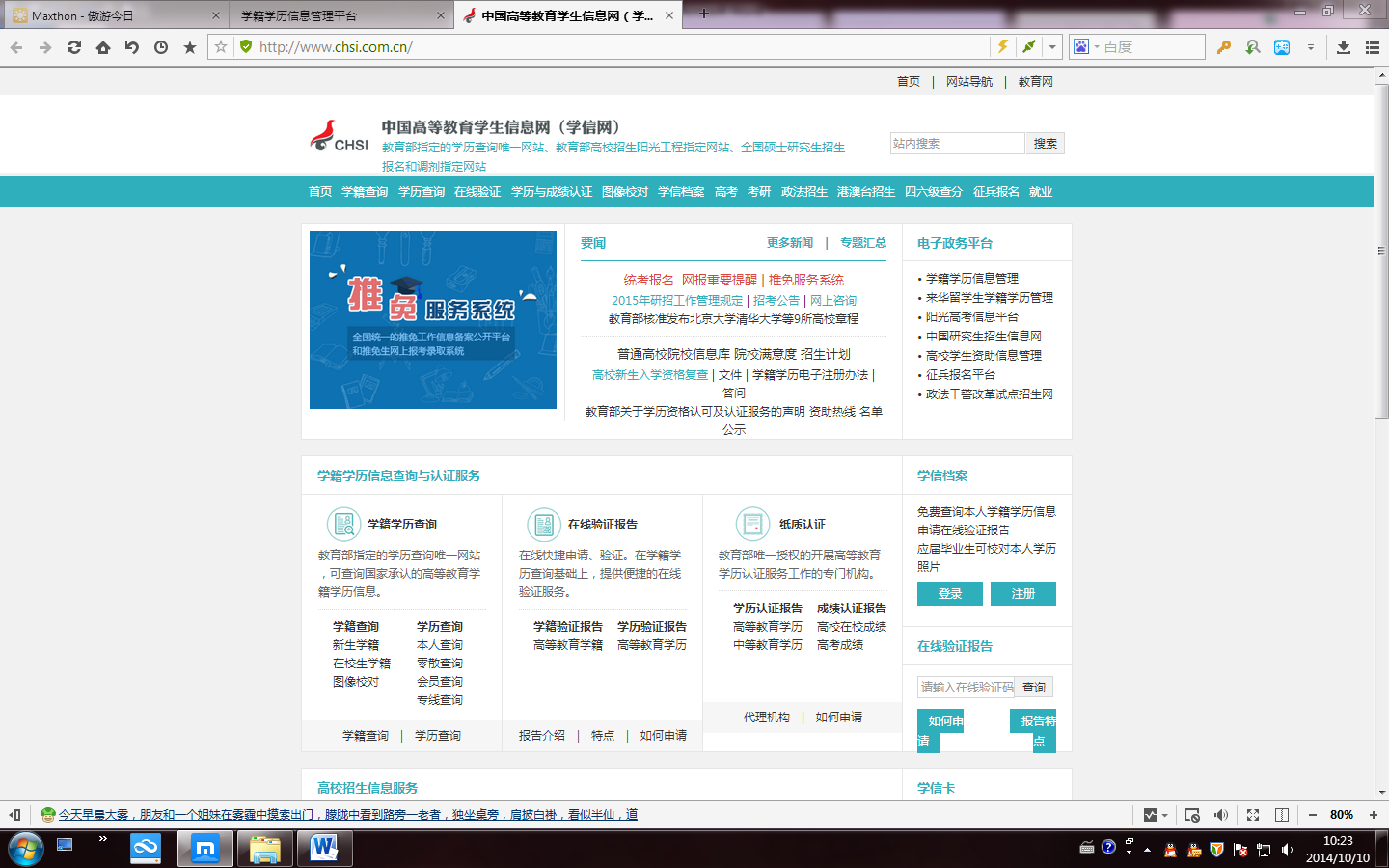
Task: Bookmark this page with address bar star
Action: pos(221,46)
